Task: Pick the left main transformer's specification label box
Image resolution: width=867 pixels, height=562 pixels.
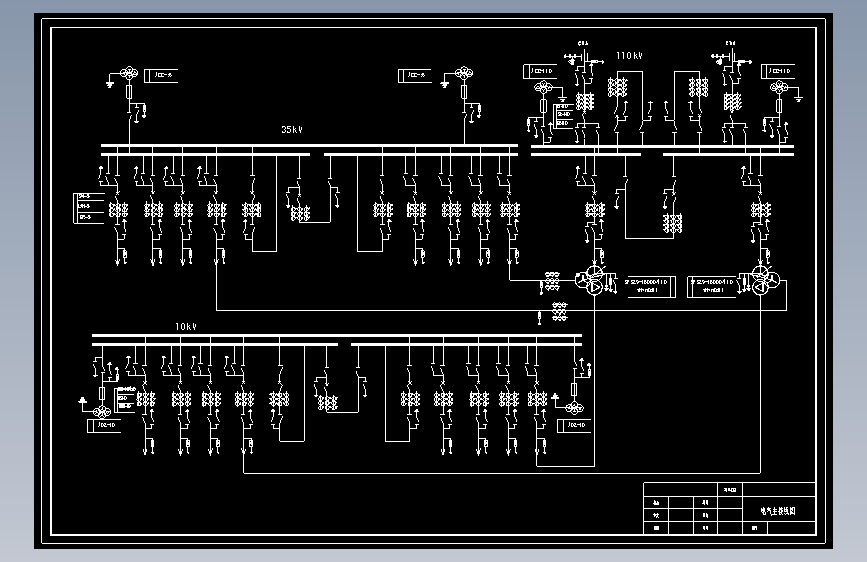Action: (x=651, y=286)
